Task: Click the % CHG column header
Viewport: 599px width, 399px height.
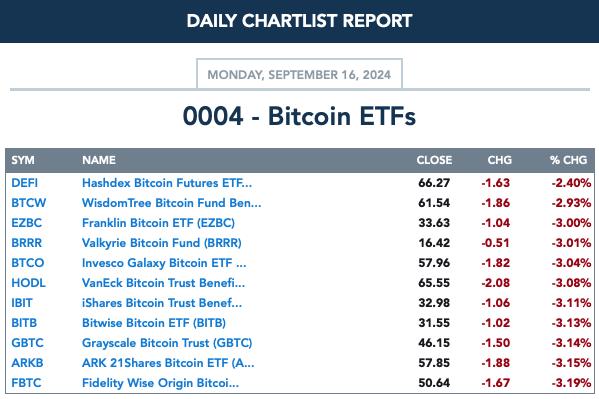Action: pyautogui.click(x=568, y=160)
